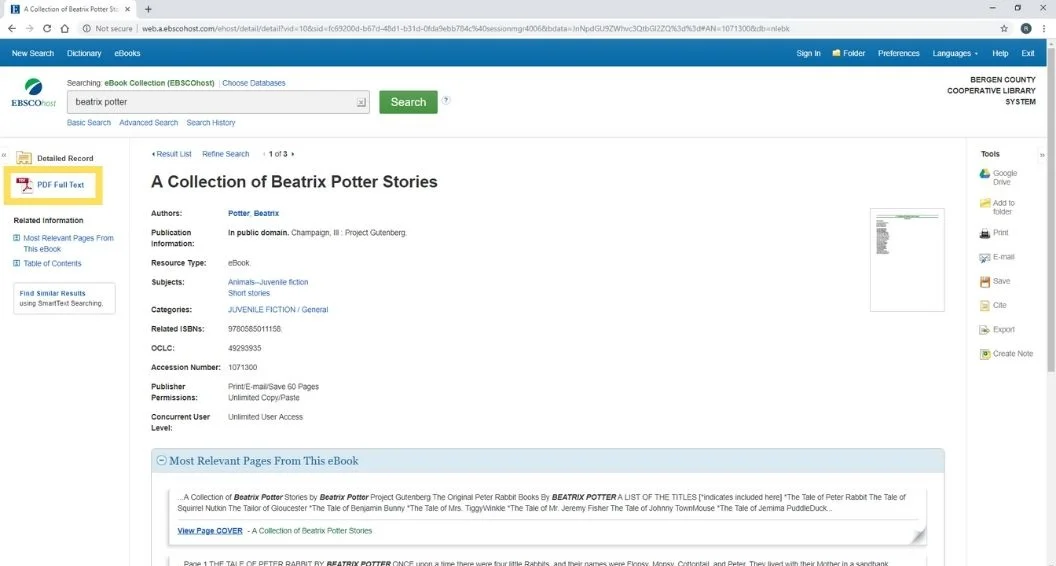Click Refine Search link
Image resolution: width=1056 pixels, height=566 pixels.
[x=226, y=154]
